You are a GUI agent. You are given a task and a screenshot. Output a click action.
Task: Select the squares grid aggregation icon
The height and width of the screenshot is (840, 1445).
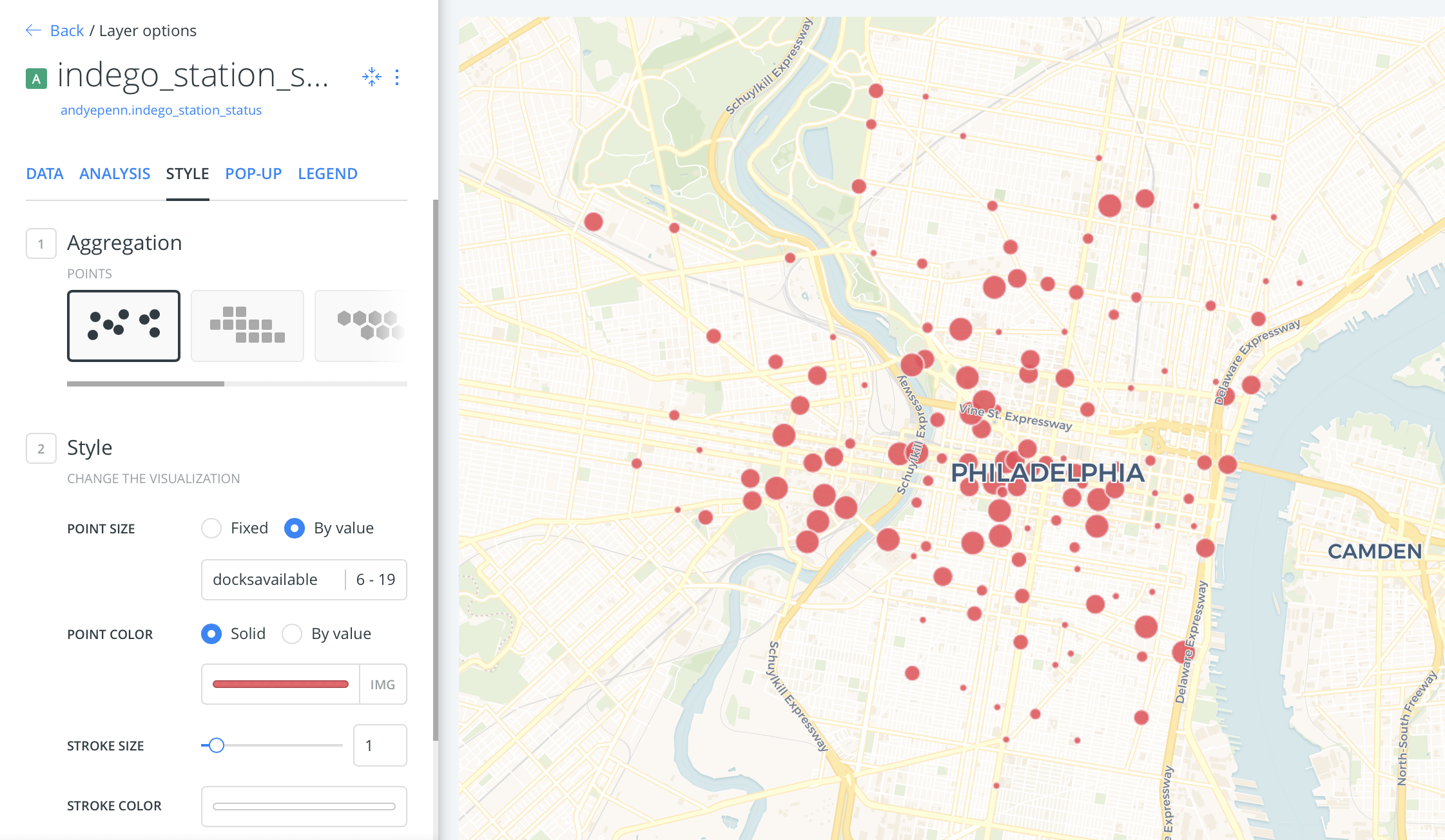247,325
